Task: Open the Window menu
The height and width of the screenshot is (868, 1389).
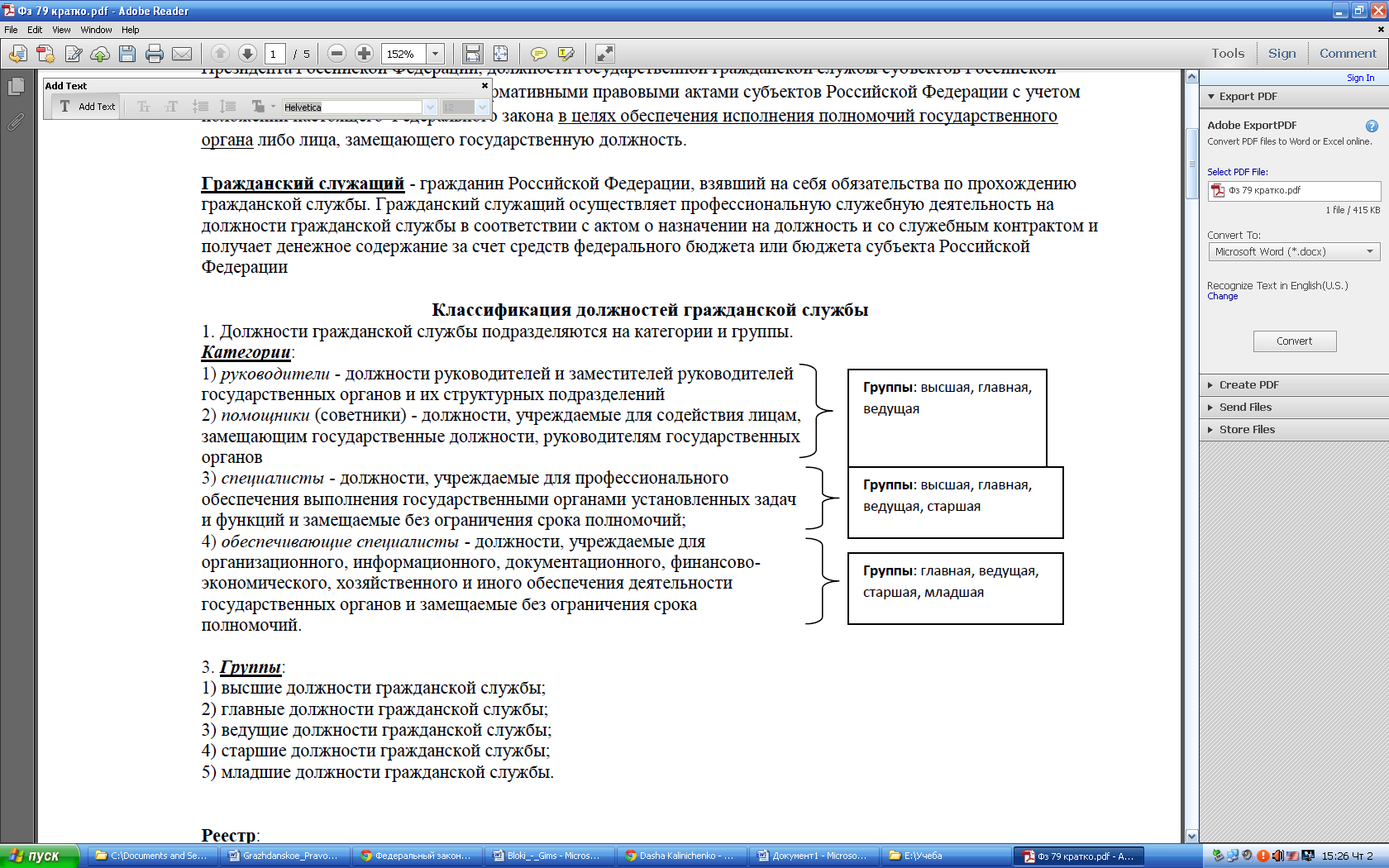Action: [96, 30]
